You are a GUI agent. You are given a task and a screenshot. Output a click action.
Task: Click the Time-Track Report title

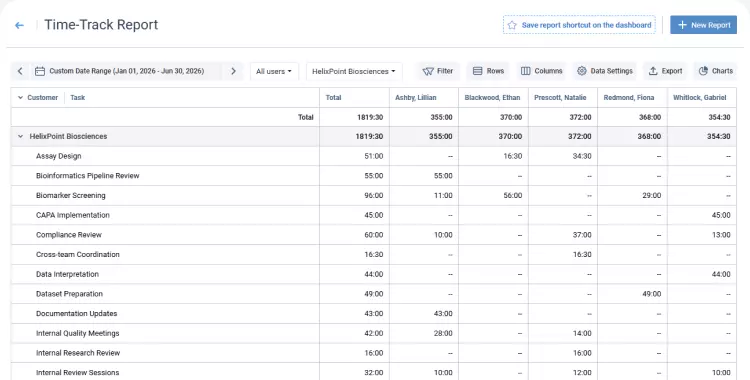101,25
